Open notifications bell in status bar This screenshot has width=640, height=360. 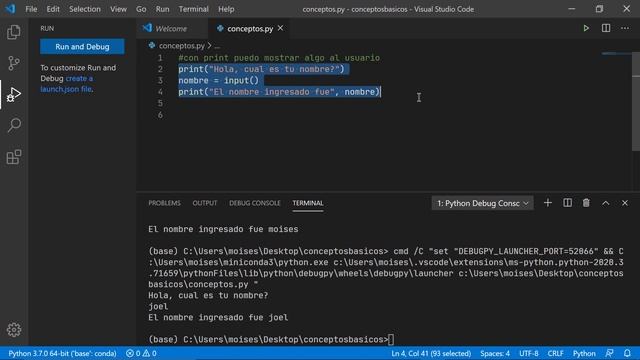pos(627,353)
